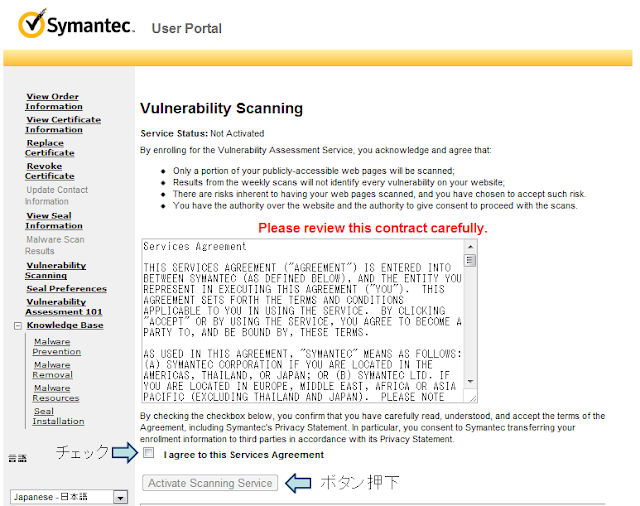Open the View Certificate Information link
The height and width of the screenshot is (506, 640).
point(63,124)
